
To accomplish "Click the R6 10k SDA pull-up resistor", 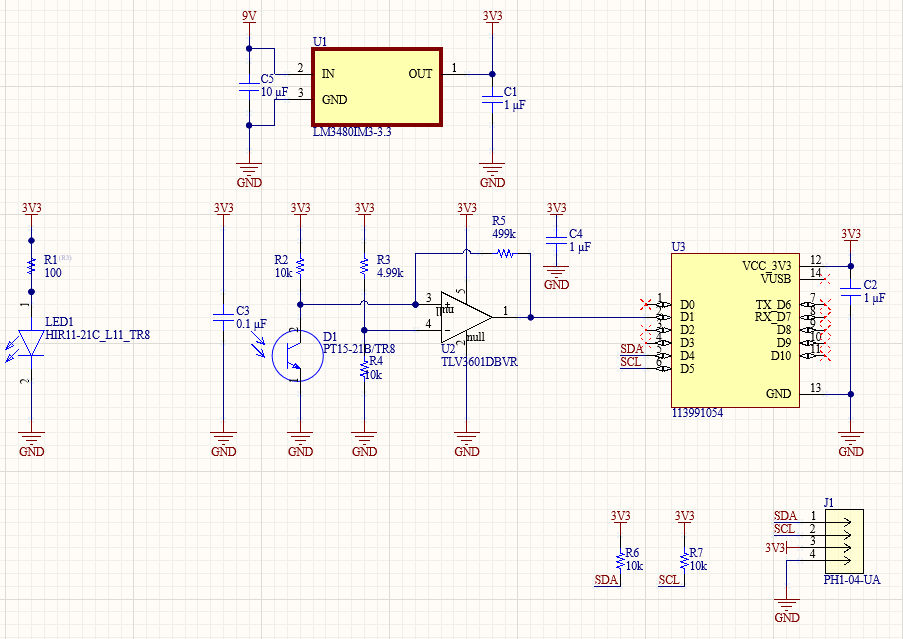I will 620,558.
